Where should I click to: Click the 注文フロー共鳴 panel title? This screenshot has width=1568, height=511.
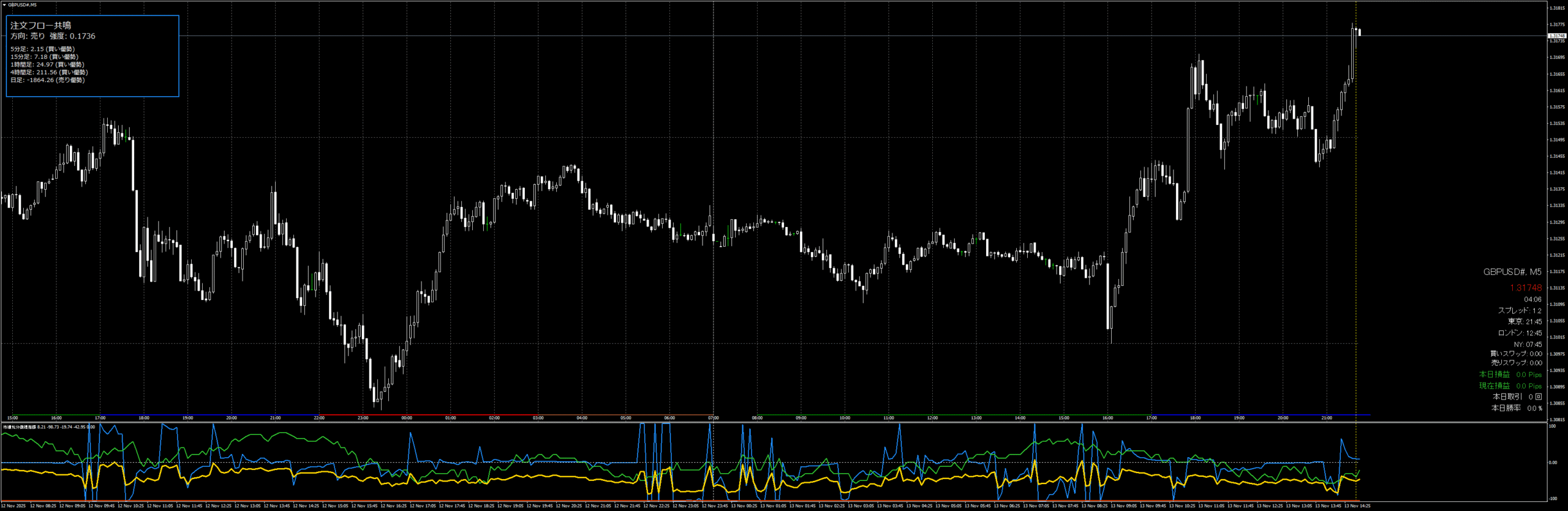[40, 25]
